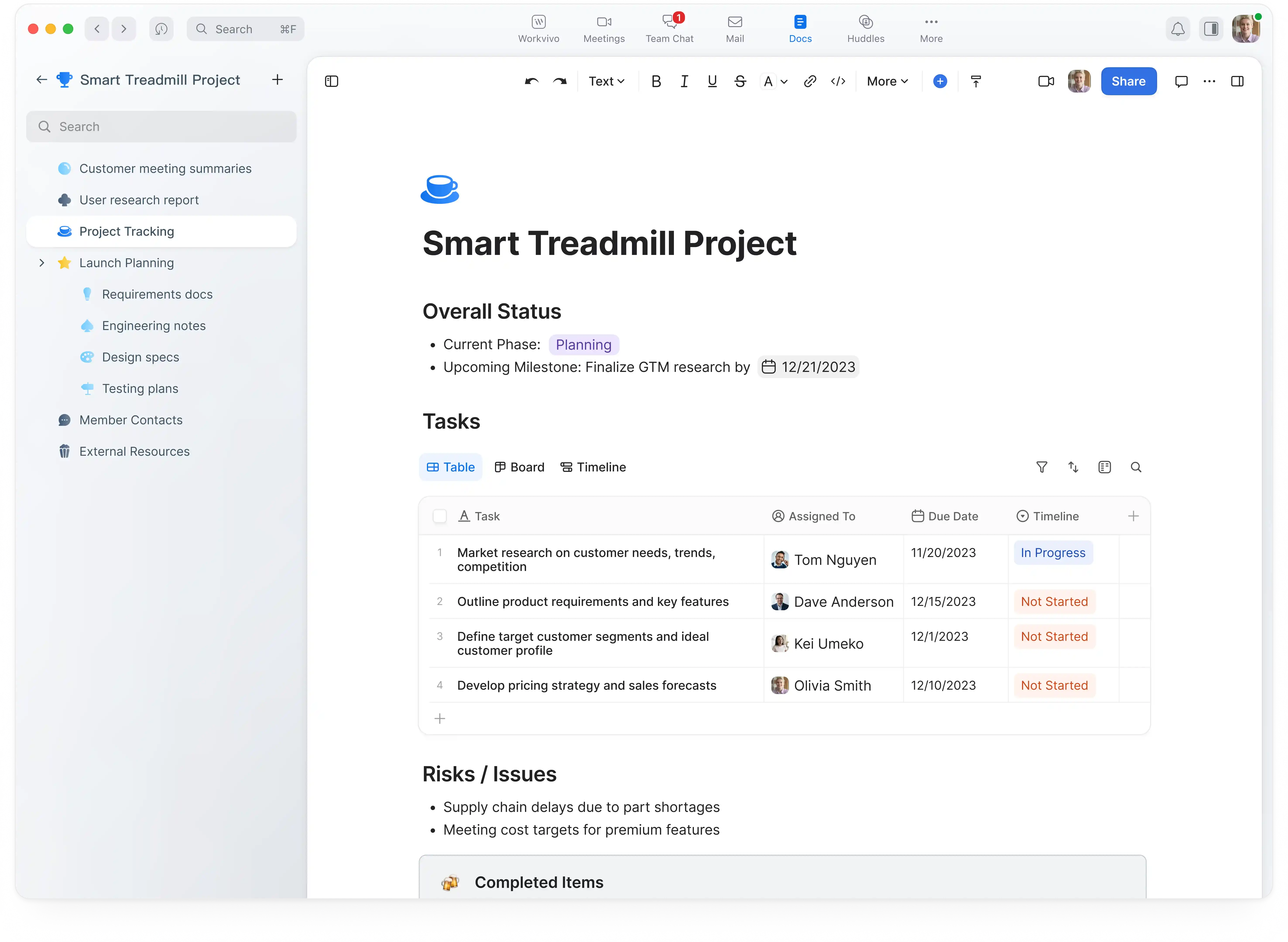Click the insert link icon in the toolbar
Image resolution: width=1288 pixels, height=942 pixels.
[809, 81]
